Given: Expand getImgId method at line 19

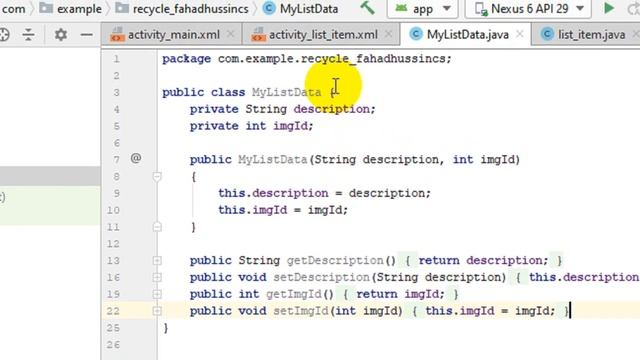Looking at the screenshot, I should (157, 294).
